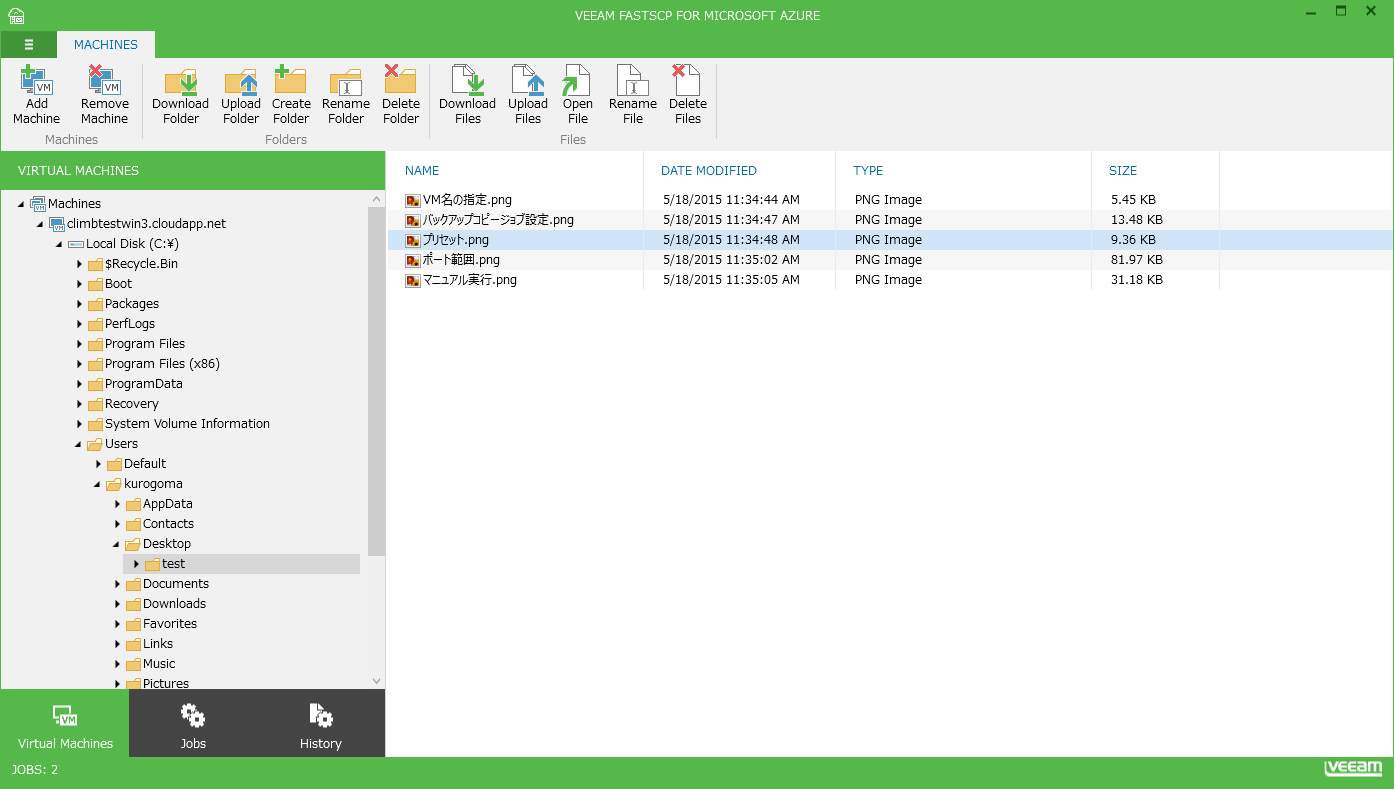Click the Upload Files icon
The width and height of the screenshot is (1394, 789).
(528, 80)
